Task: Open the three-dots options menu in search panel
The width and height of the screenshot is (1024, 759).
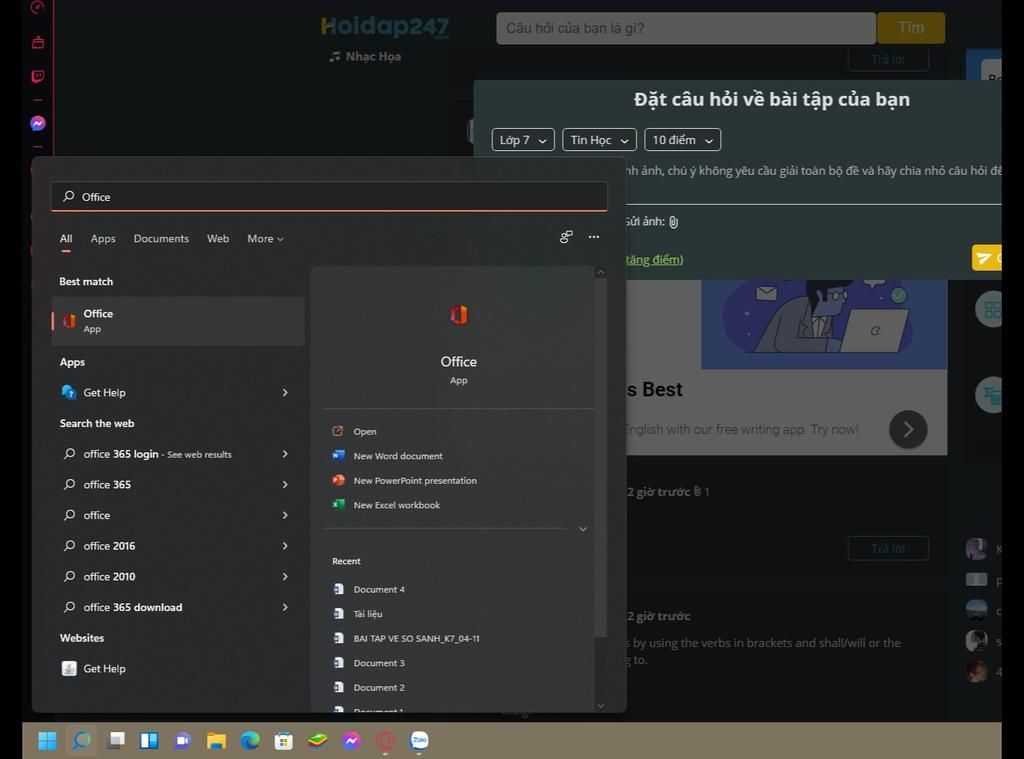Action: point(594,237)
